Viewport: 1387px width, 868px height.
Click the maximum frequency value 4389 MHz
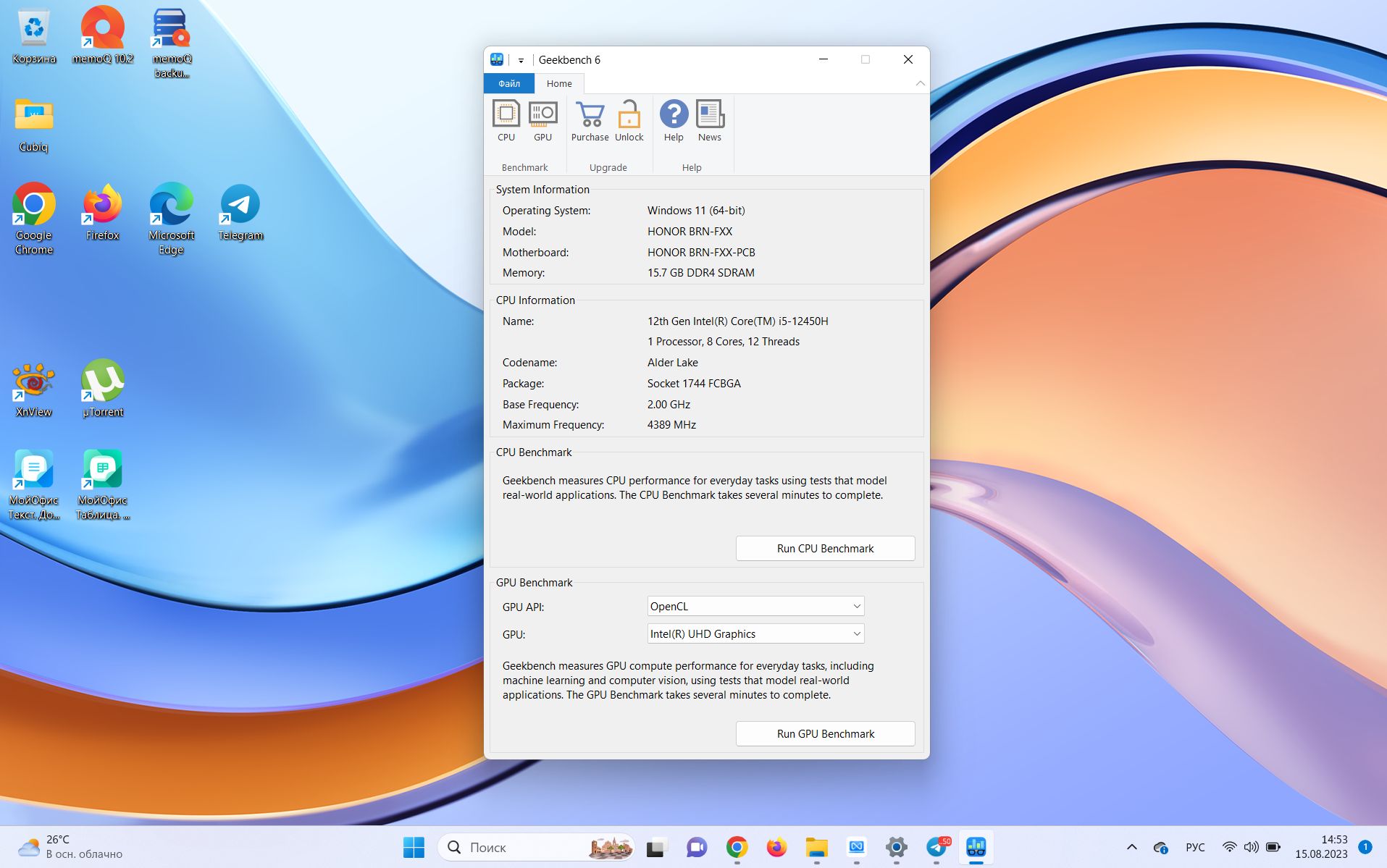tap(671, 425)
